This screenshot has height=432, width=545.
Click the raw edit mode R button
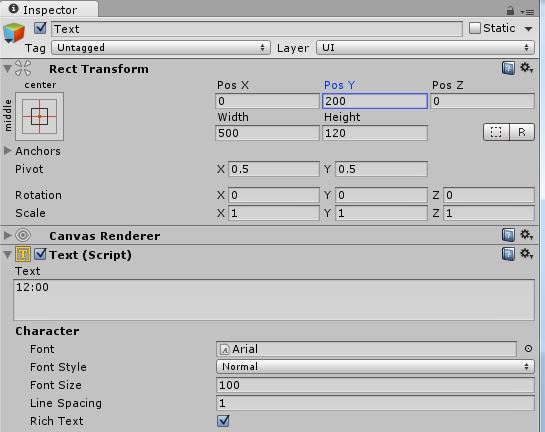pyautogui.click(x=522, y=132)
